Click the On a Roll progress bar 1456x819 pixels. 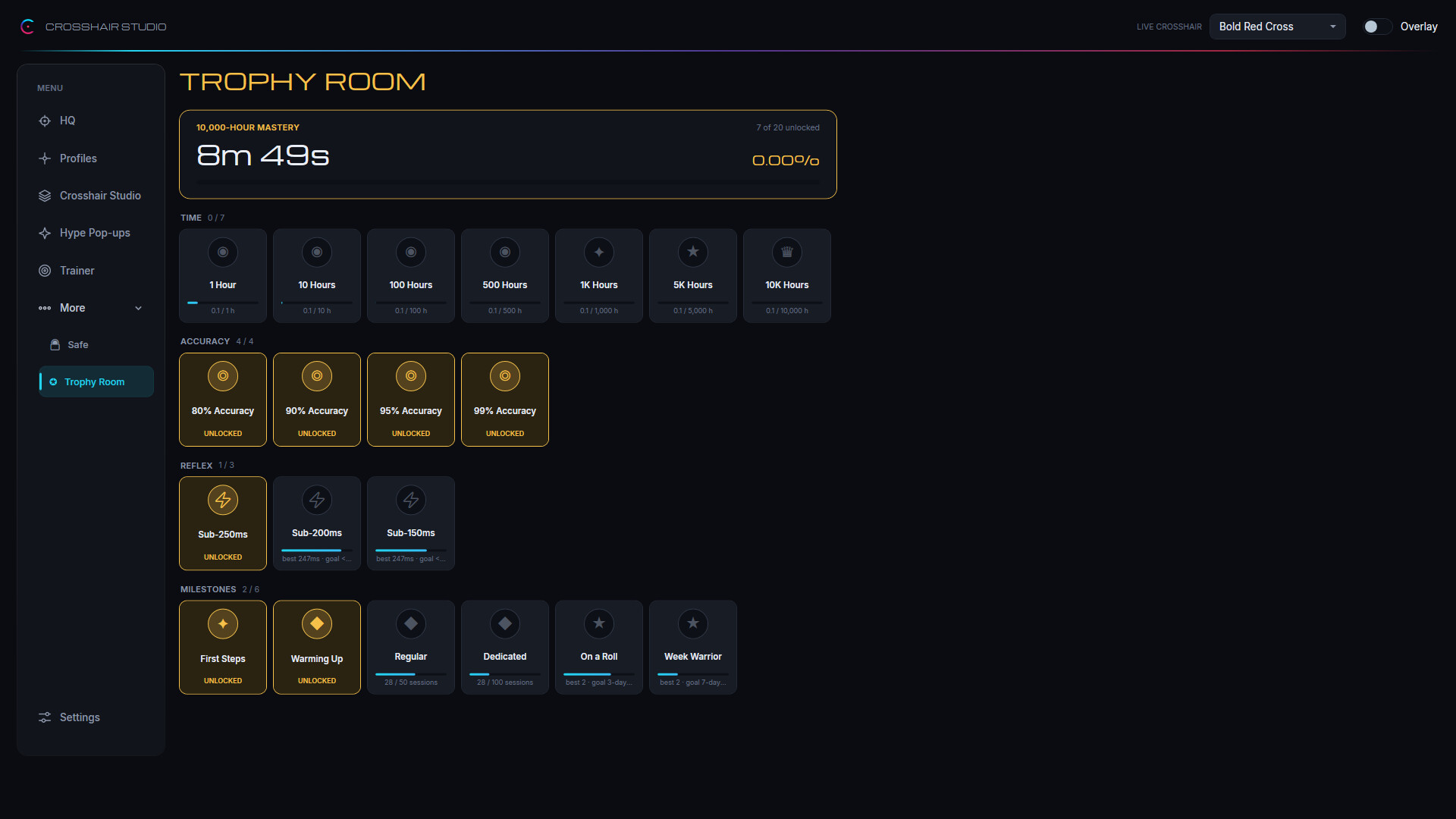[x=599, y=674]
